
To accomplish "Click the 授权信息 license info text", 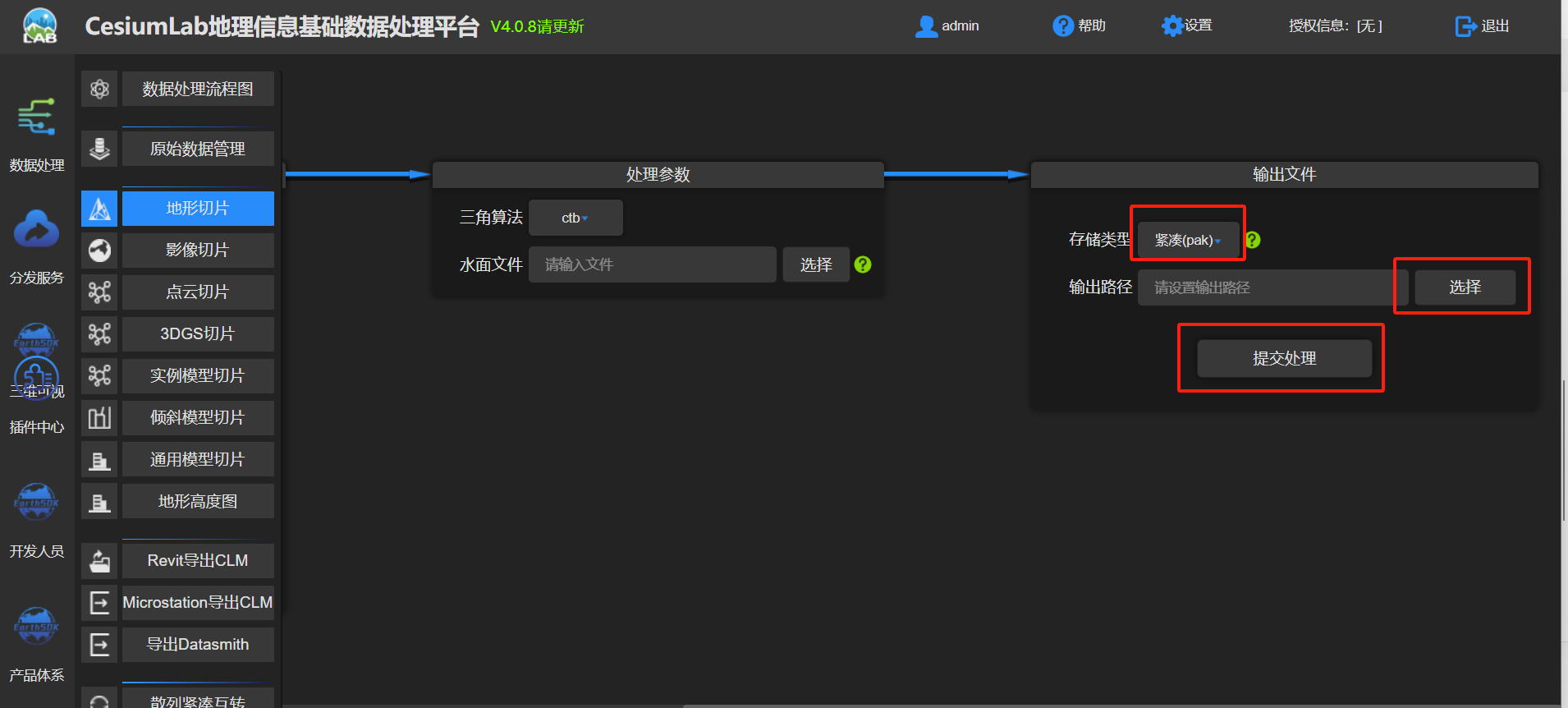I will (x=1336, y=26).
